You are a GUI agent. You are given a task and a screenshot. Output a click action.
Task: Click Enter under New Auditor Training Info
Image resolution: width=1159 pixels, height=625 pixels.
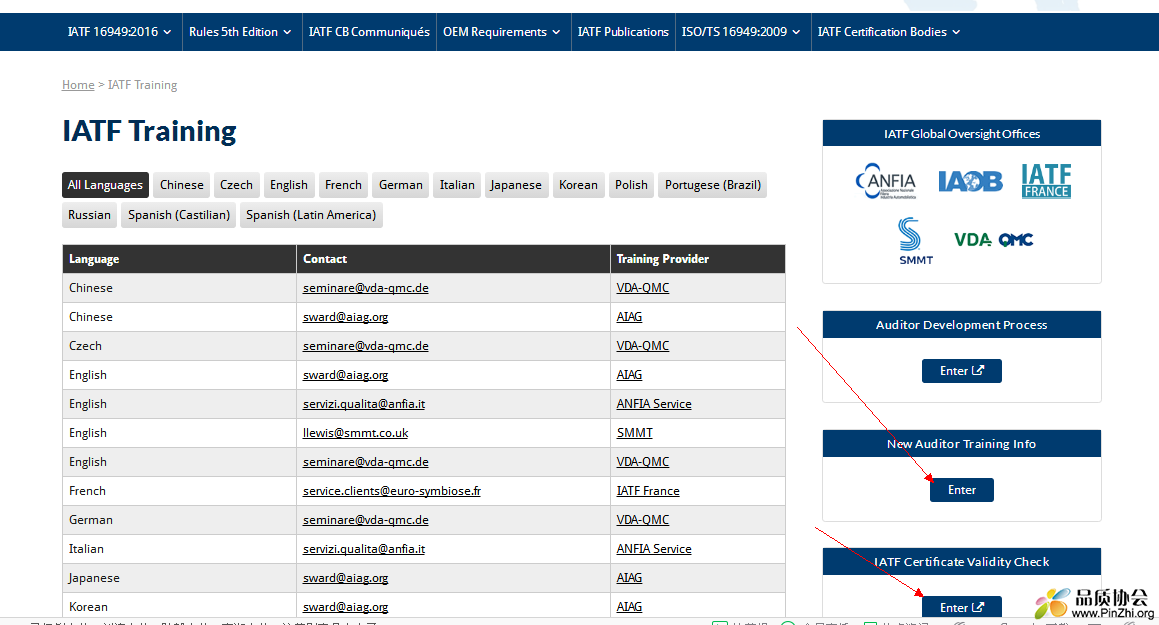click(x=962, y=490)
